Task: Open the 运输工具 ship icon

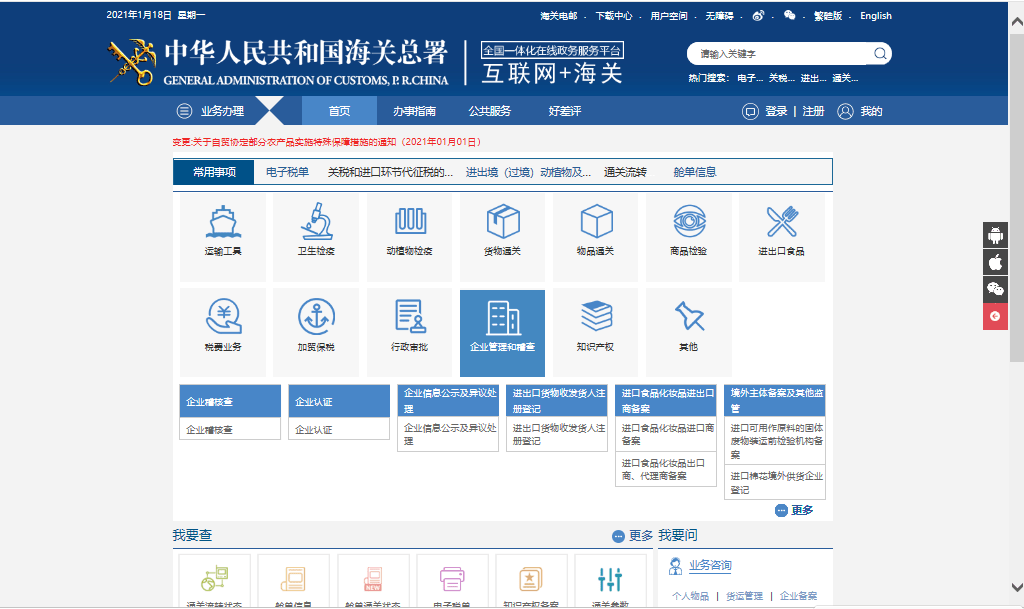Action: [x=223, y=222]
